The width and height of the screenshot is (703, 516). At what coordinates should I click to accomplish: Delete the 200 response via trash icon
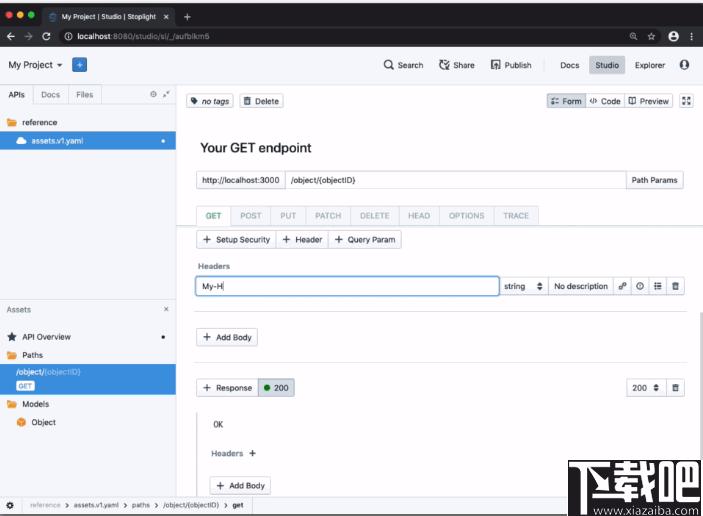coord(675,388)
